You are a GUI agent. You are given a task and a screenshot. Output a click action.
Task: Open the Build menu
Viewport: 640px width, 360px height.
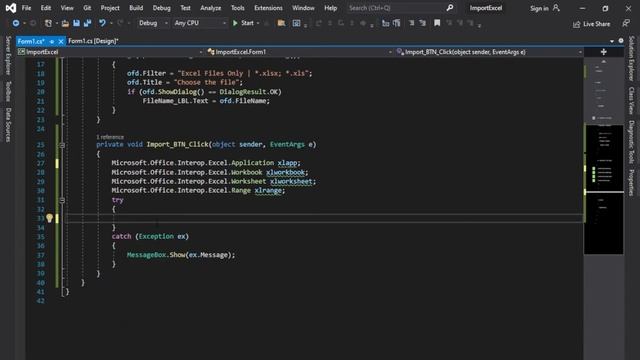click(136, 8)
